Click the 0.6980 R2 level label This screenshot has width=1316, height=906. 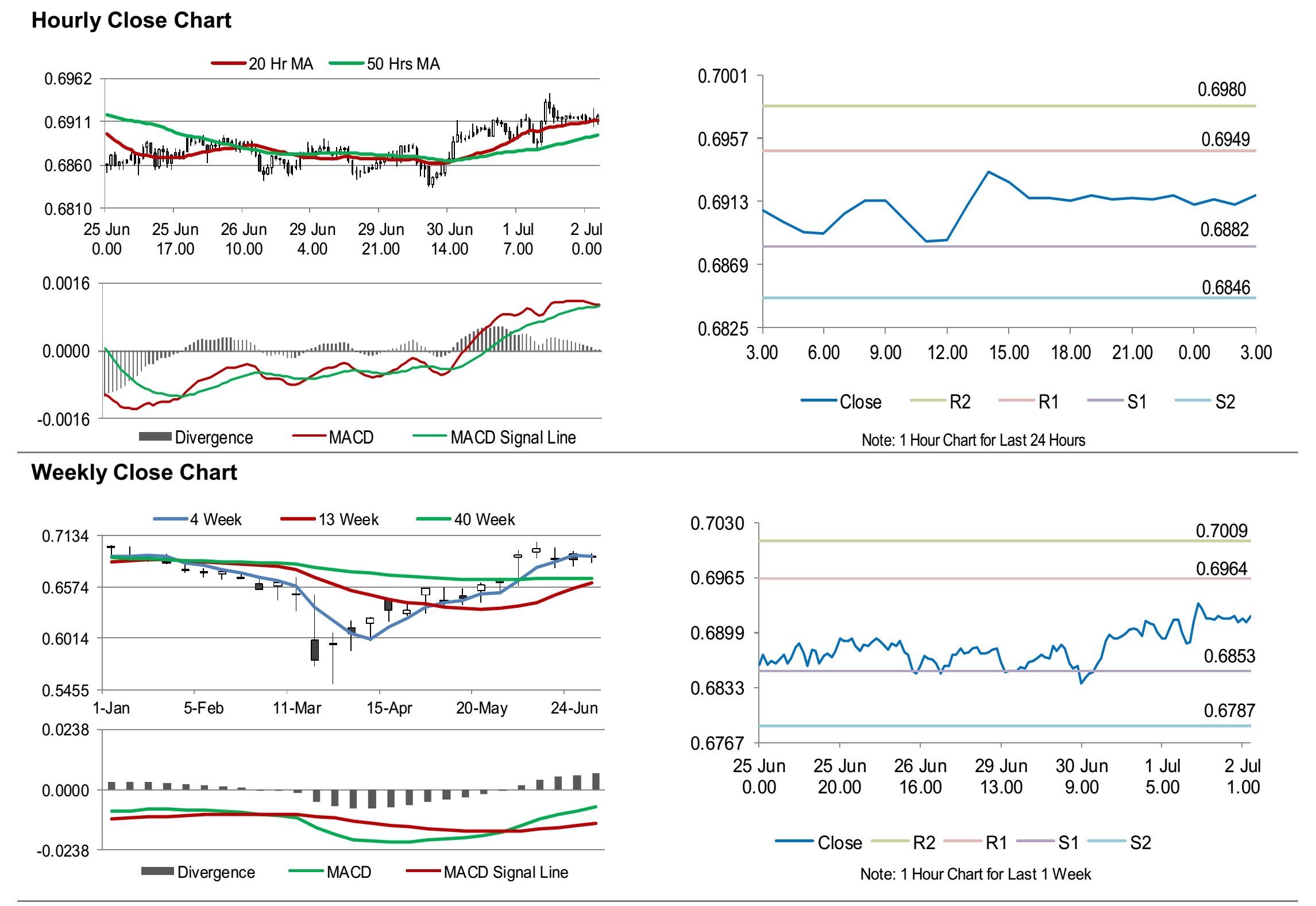(x=1221, y=90)
